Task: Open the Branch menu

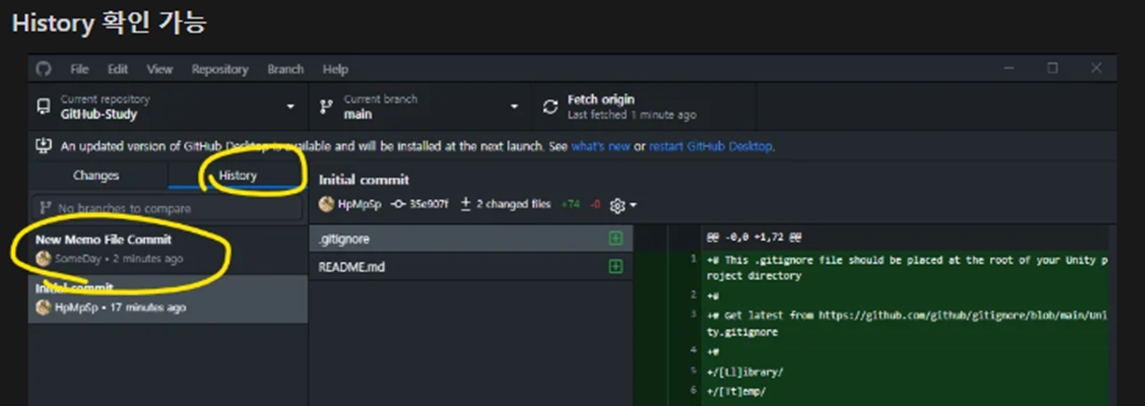Action: click(286, 69)
